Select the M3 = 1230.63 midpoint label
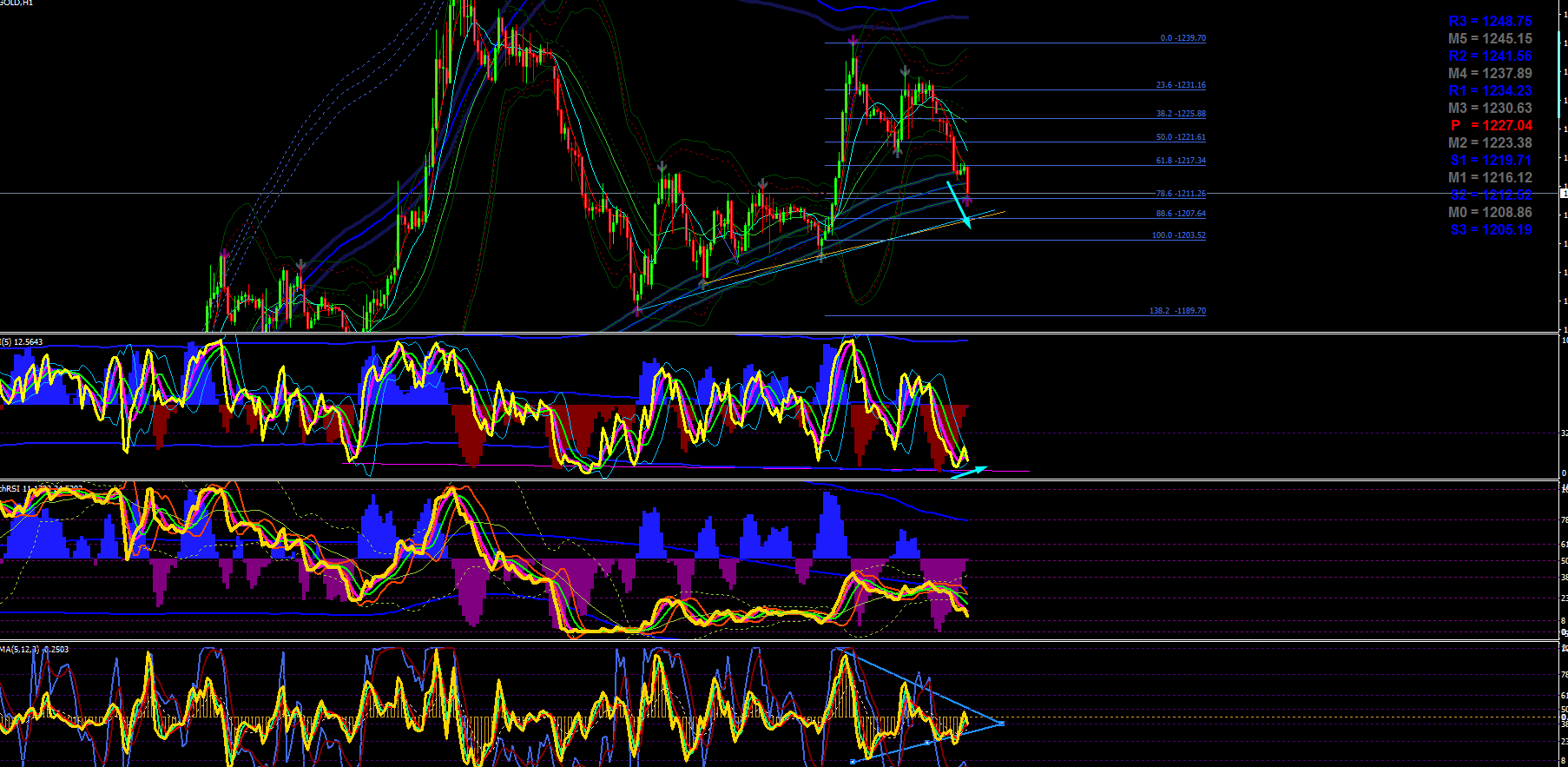 point(1490,109)
